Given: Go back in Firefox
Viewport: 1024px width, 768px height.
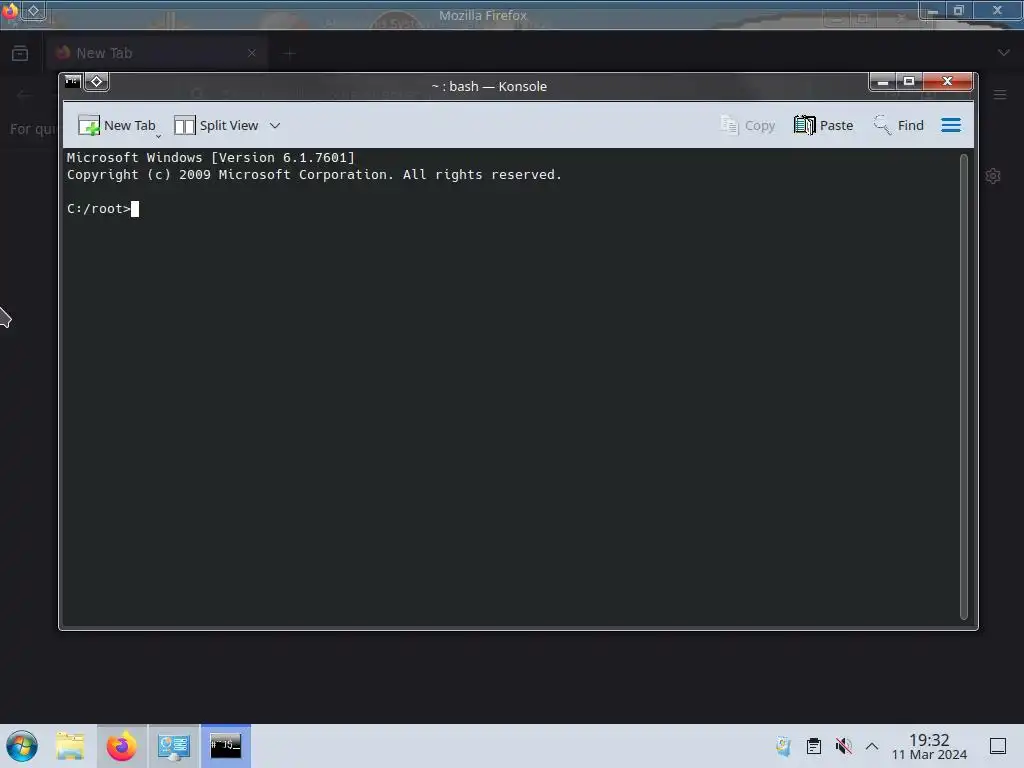Looking at the screenshot, I should click(x=24, y=95).
